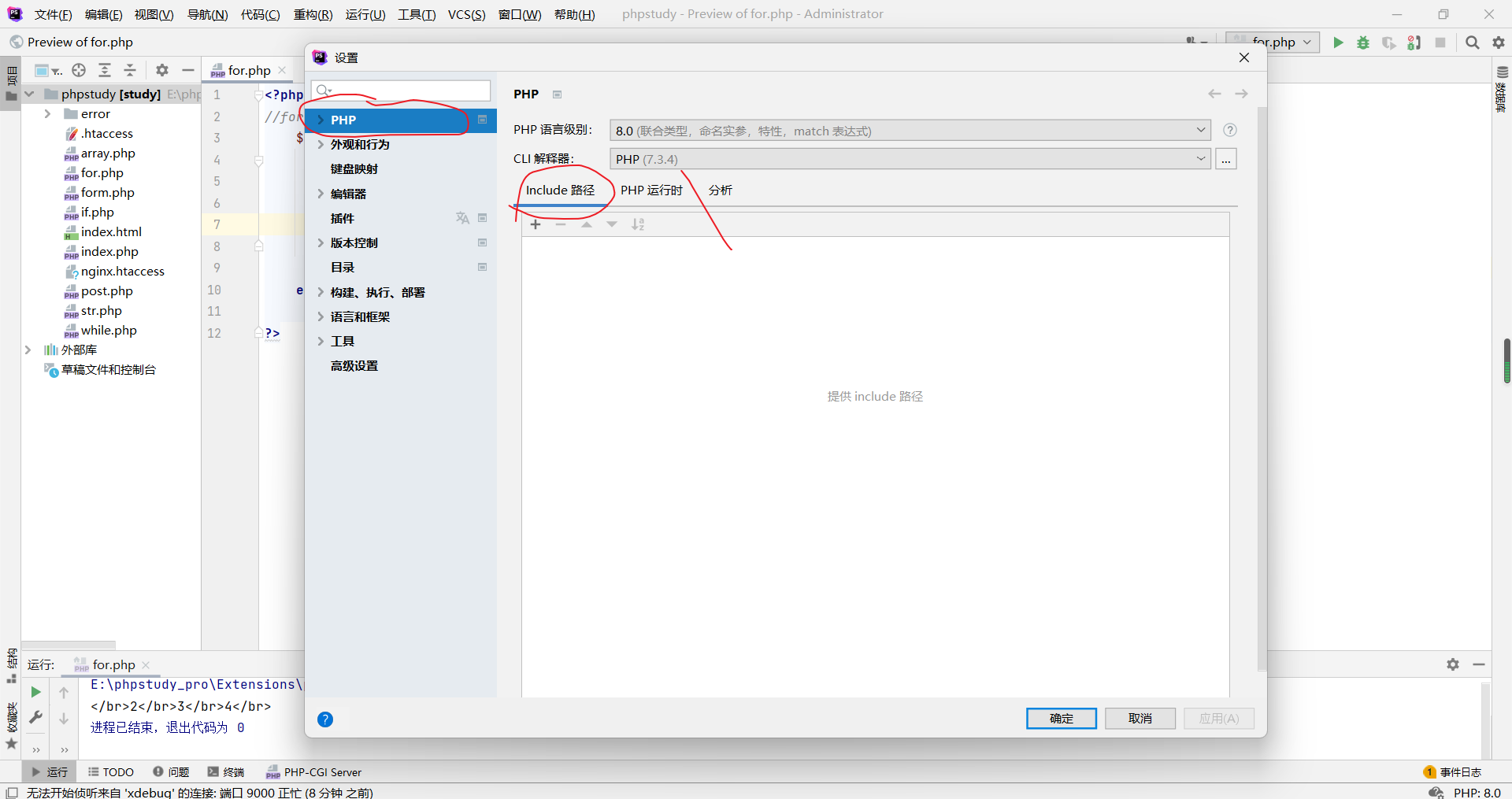
Task: Confirm settings with 确定 button
Action: (1061, 719)
